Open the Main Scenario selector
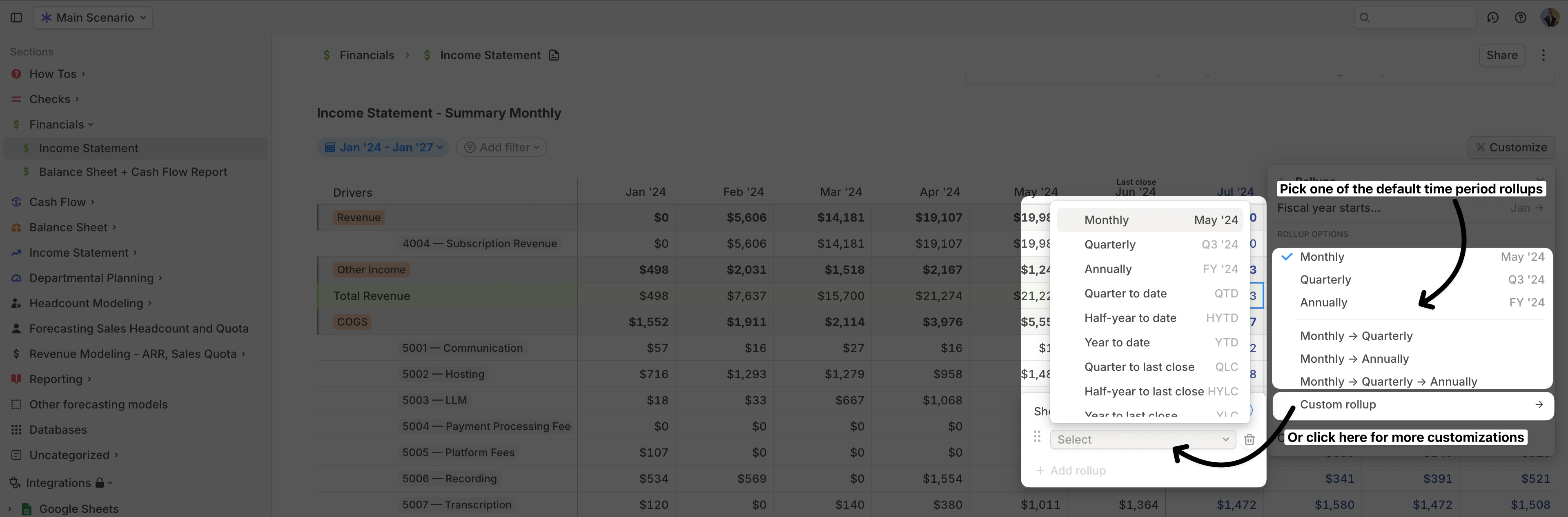 tap(92, 17)
